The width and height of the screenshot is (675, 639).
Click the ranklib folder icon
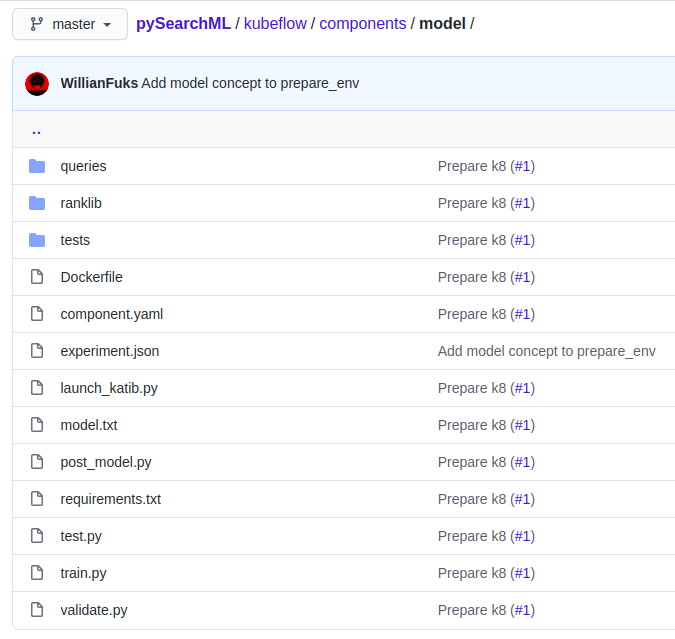click(37, 203)
